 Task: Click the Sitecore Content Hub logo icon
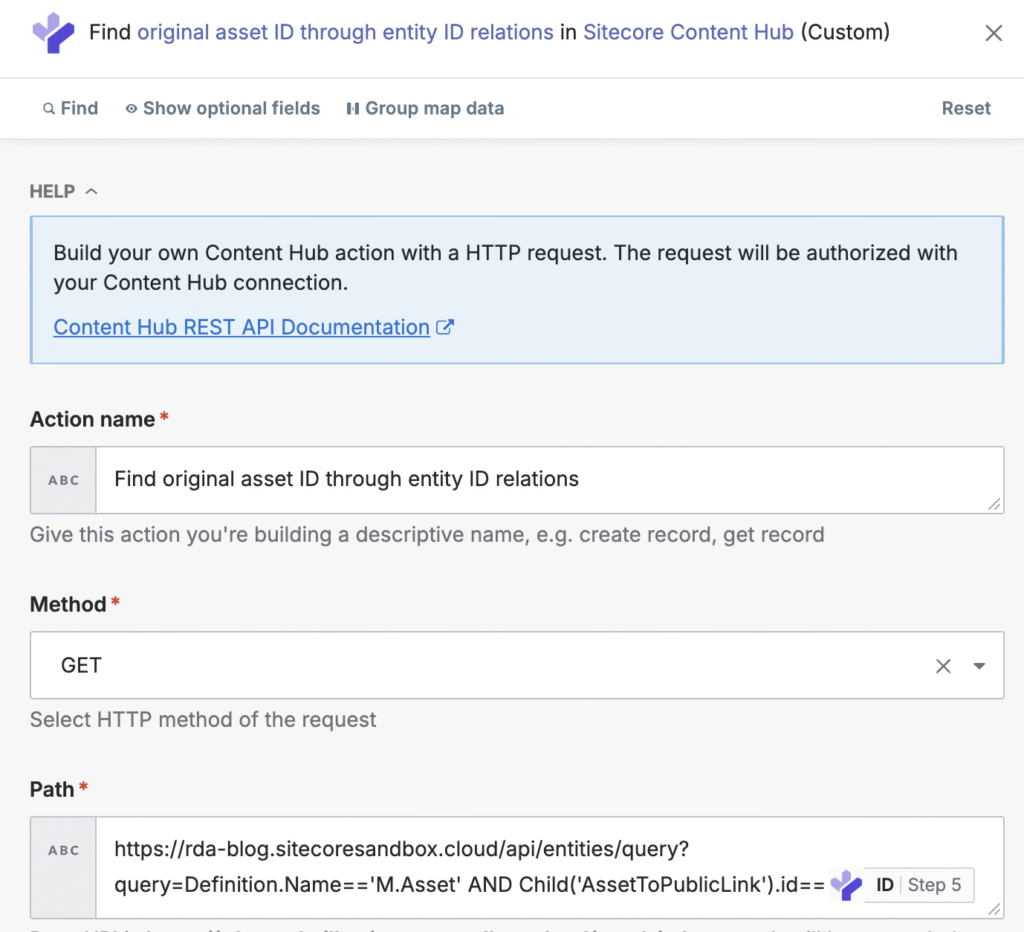(x=54, y=33)
